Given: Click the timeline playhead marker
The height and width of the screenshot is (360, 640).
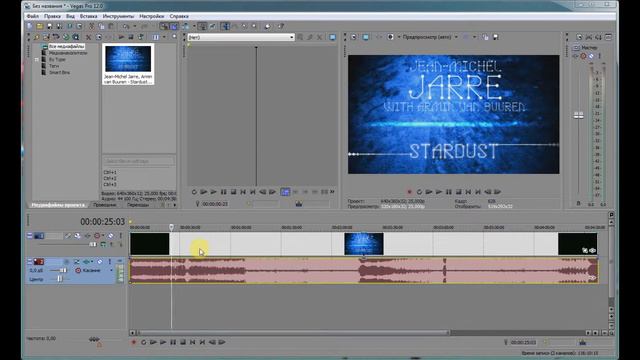Looking at the screenshot, I should click(171, 227).
